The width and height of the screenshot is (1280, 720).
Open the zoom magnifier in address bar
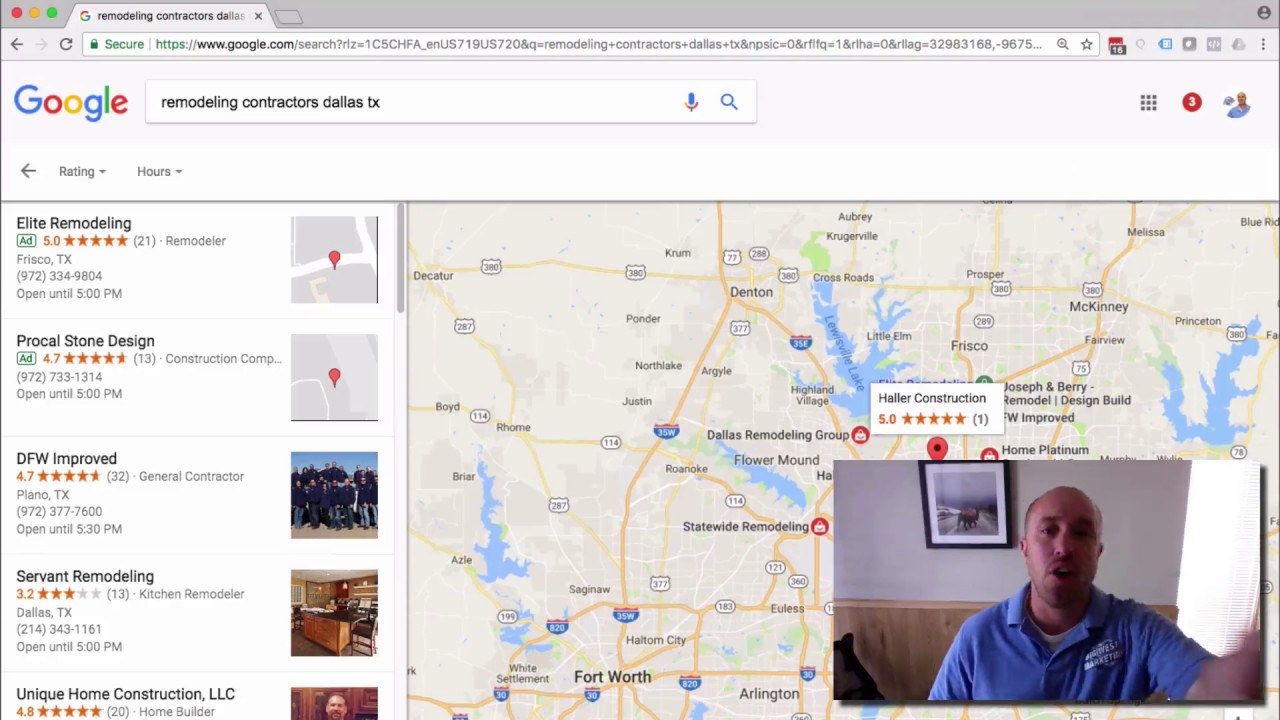(x=1062, y=44)
